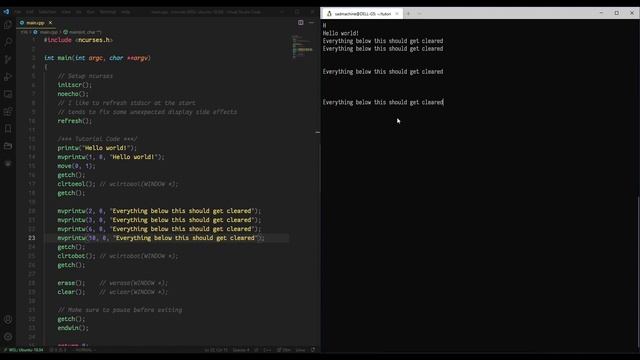This screenshot has height=360, width=640.
Task: Click the Spaces indentation status entry
Action: coord(240,350)
